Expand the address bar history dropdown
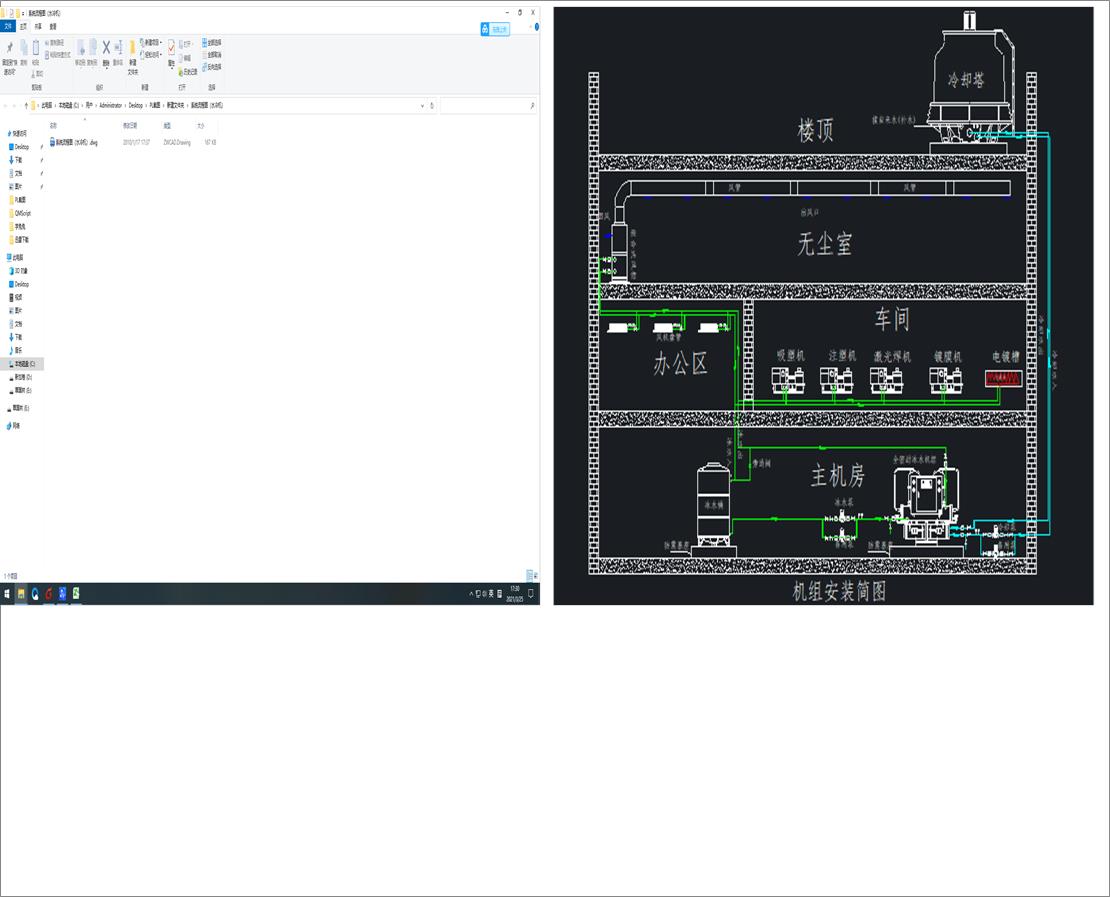This screenshot has height=897, width=1110. 423,105
